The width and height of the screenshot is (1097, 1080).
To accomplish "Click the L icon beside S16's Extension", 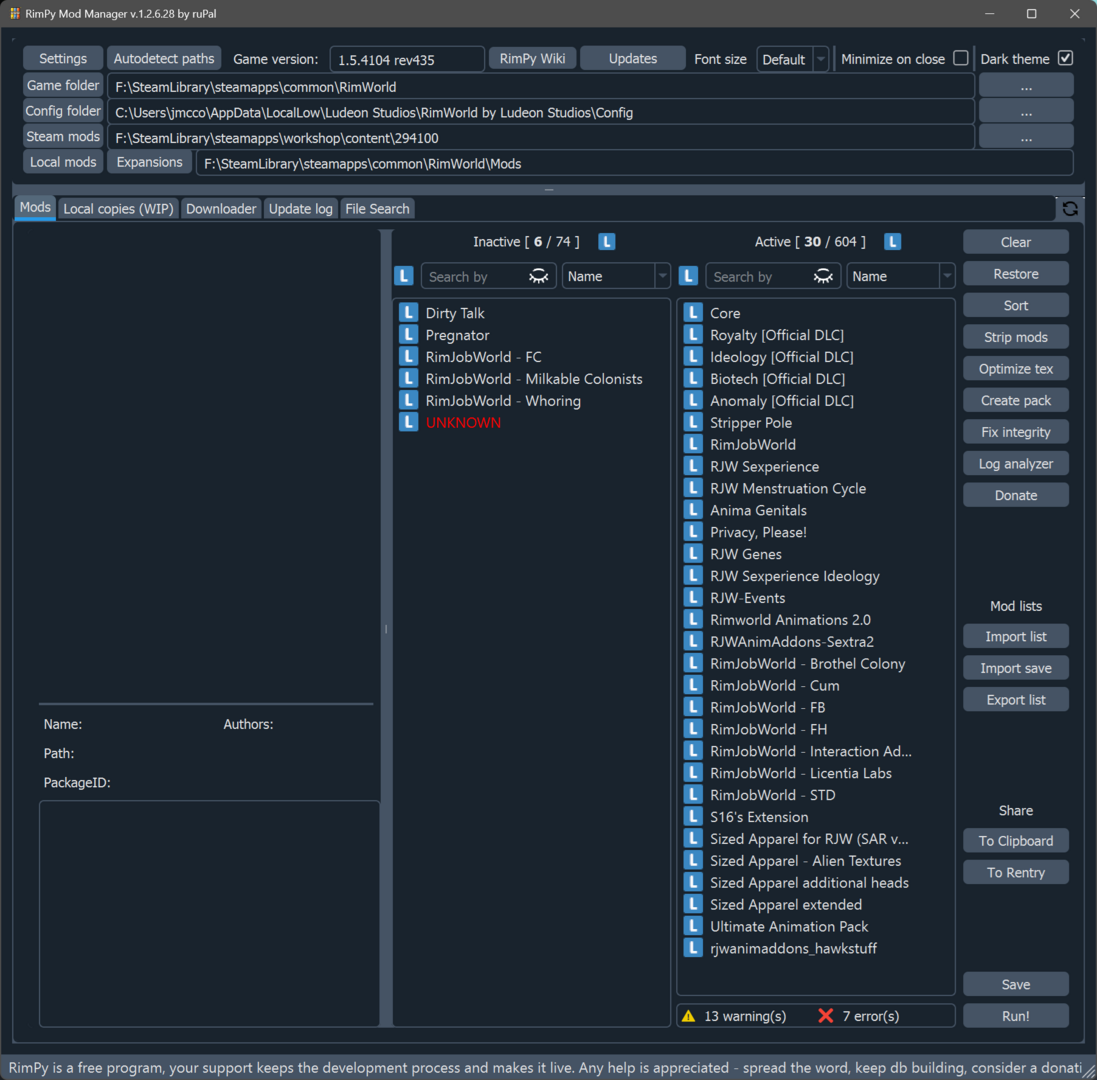I will click(693, 817).
